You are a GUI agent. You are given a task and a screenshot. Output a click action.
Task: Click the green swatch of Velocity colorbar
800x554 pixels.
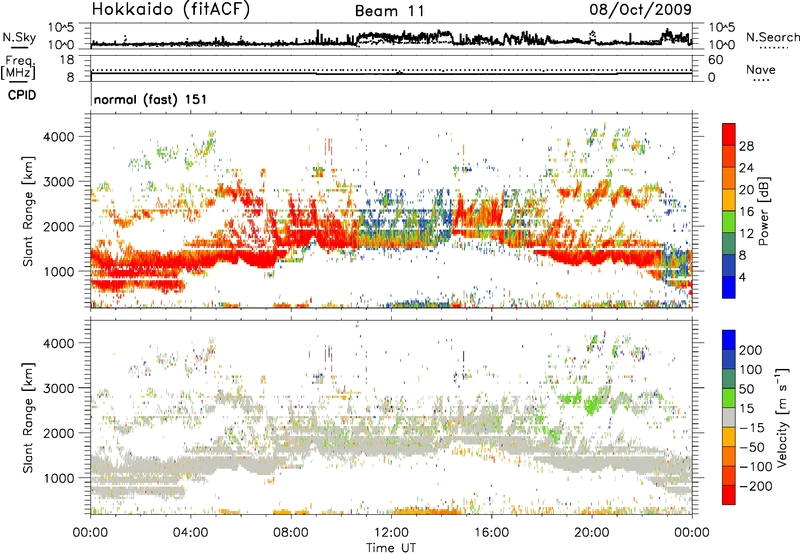coord(729,398)
